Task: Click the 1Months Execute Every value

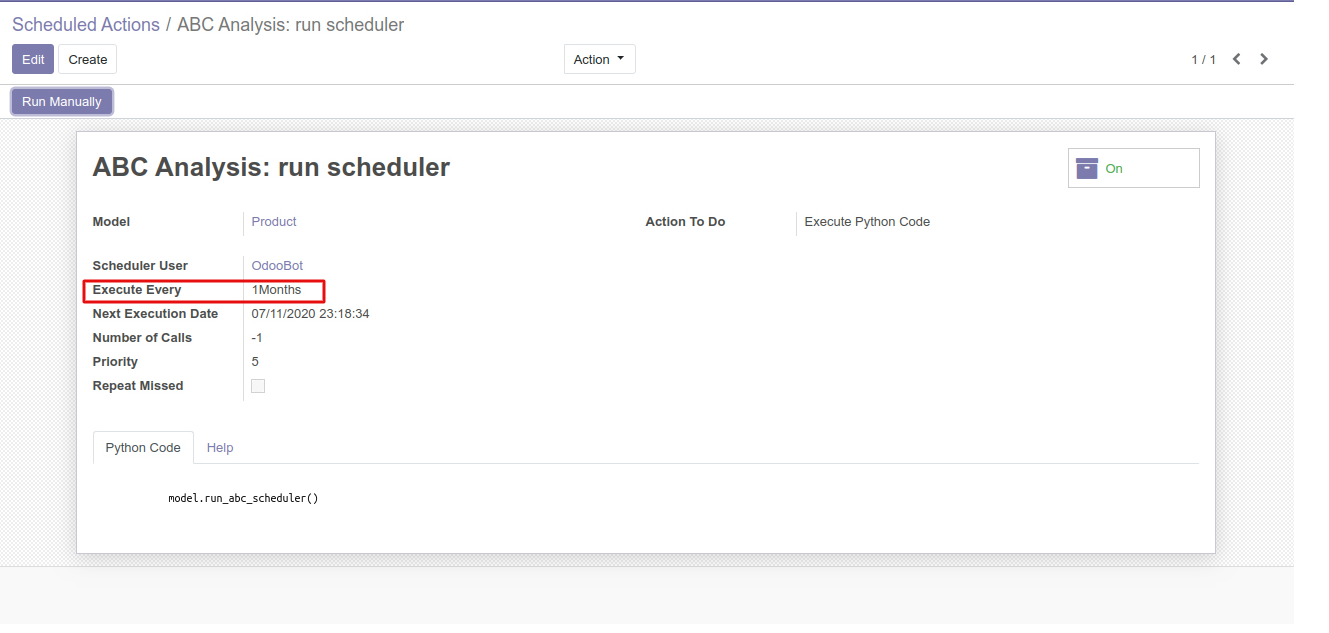Action: [276, 290]
